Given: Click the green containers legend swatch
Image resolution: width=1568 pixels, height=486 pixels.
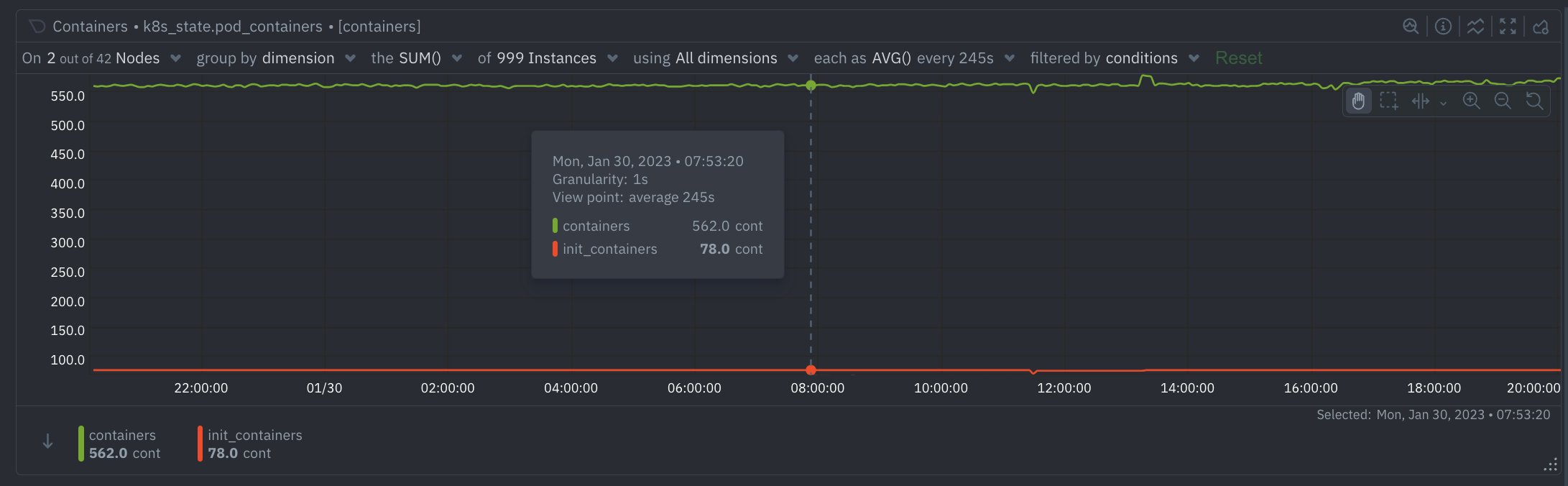Looking at the screenshot, I should click(81, 444).
